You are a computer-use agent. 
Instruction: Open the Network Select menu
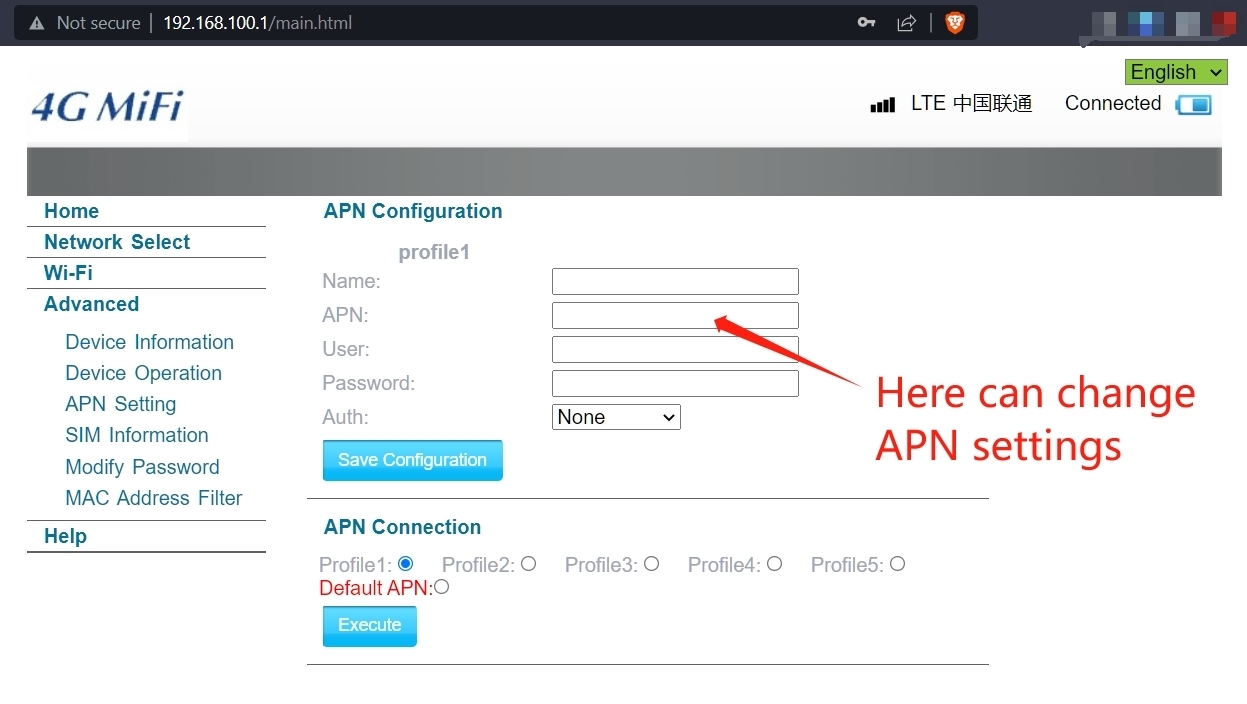click(117, 242)
